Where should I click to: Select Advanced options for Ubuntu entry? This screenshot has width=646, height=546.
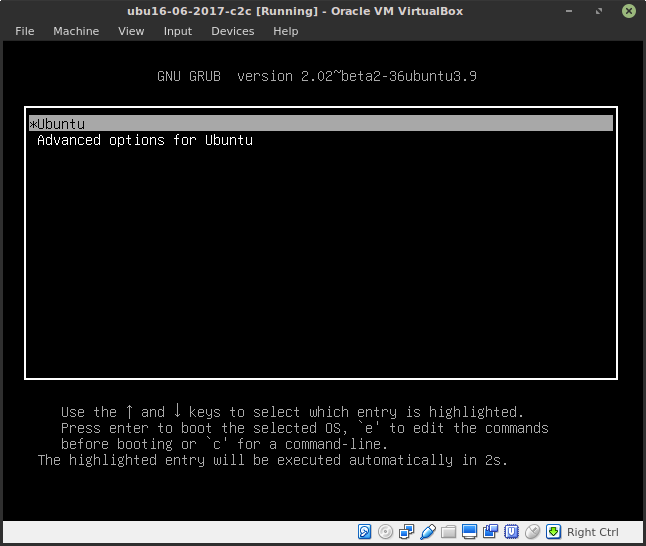(x=145, y=140)
